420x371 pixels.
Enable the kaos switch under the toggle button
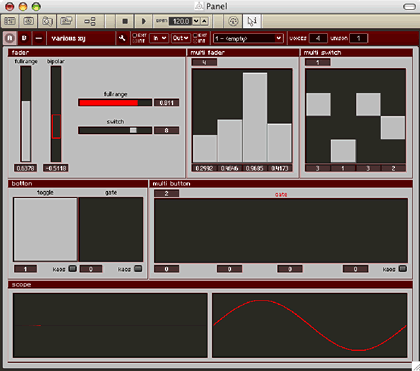pyautogui.click(x=72, y=269)
